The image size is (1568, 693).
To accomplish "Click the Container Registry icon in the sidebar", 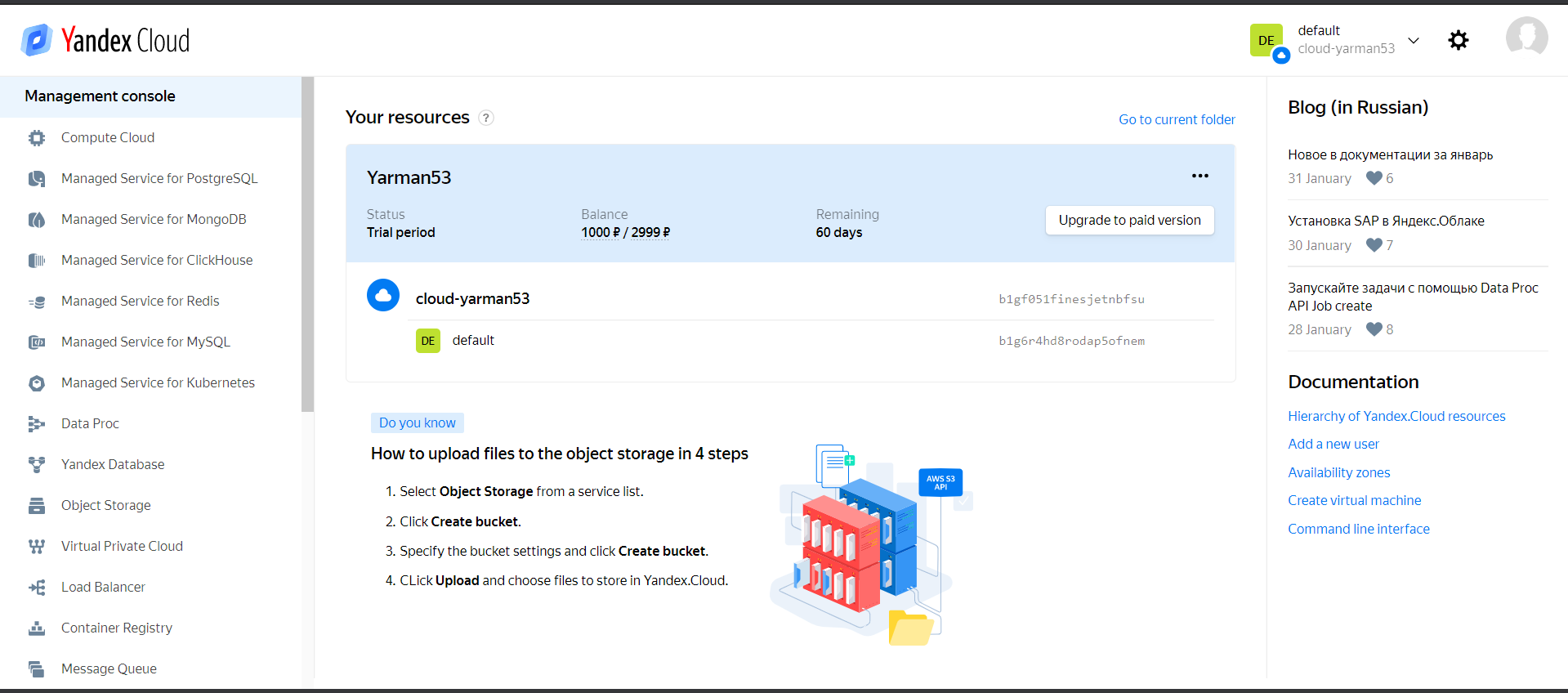I will pos(37,628).
